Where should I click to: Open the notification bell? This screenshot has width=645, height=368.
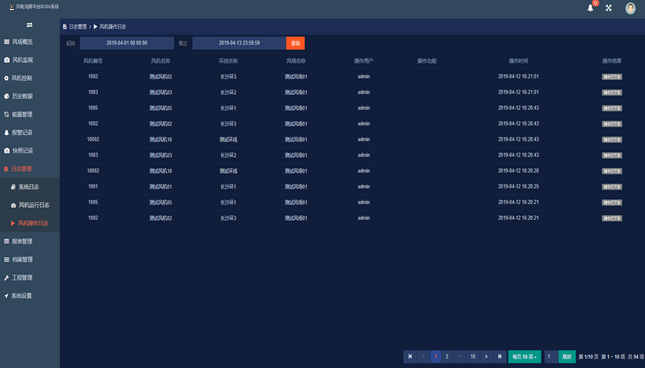[590, 8]
